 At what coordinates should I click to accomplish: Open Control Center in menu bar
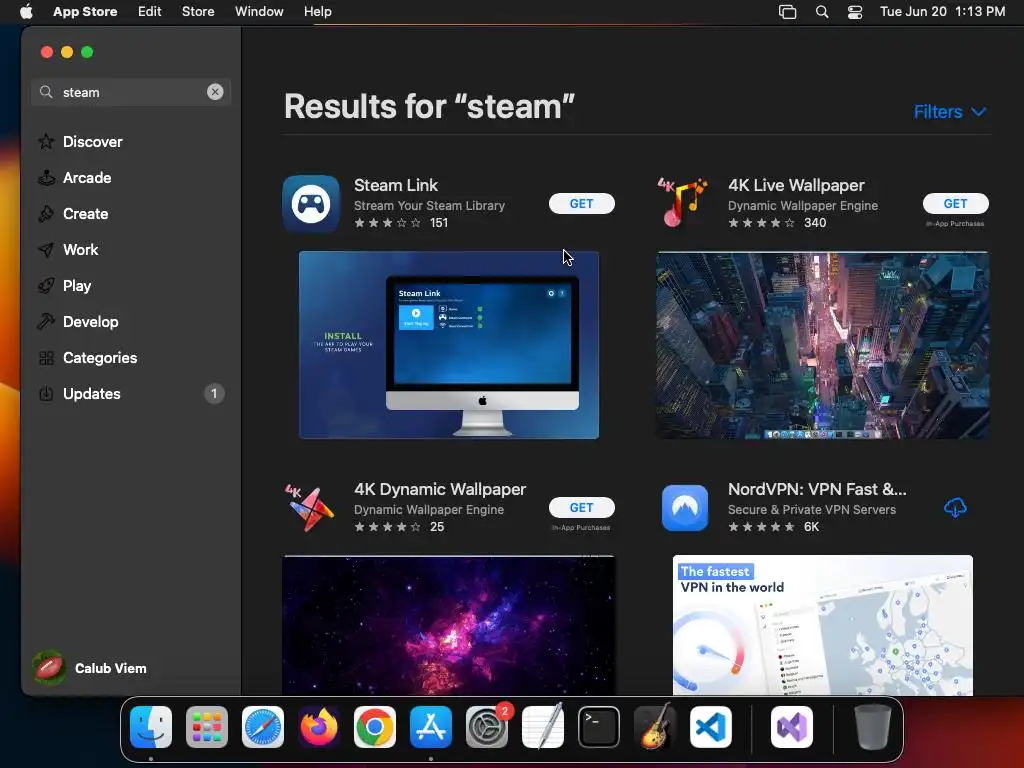point(855,12)
